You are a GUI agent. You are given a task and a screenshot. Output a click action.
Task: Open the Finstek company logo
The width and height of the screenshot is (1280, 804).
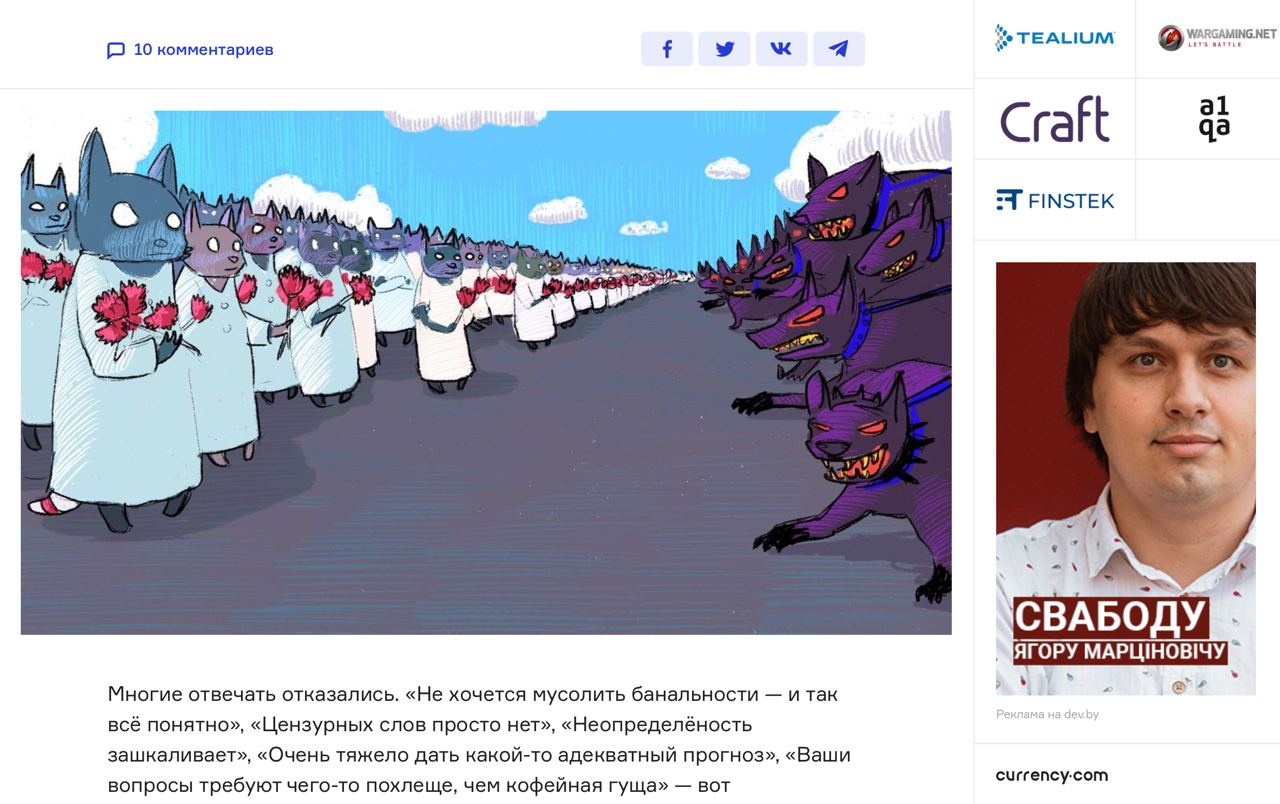tap(1055, 200)
